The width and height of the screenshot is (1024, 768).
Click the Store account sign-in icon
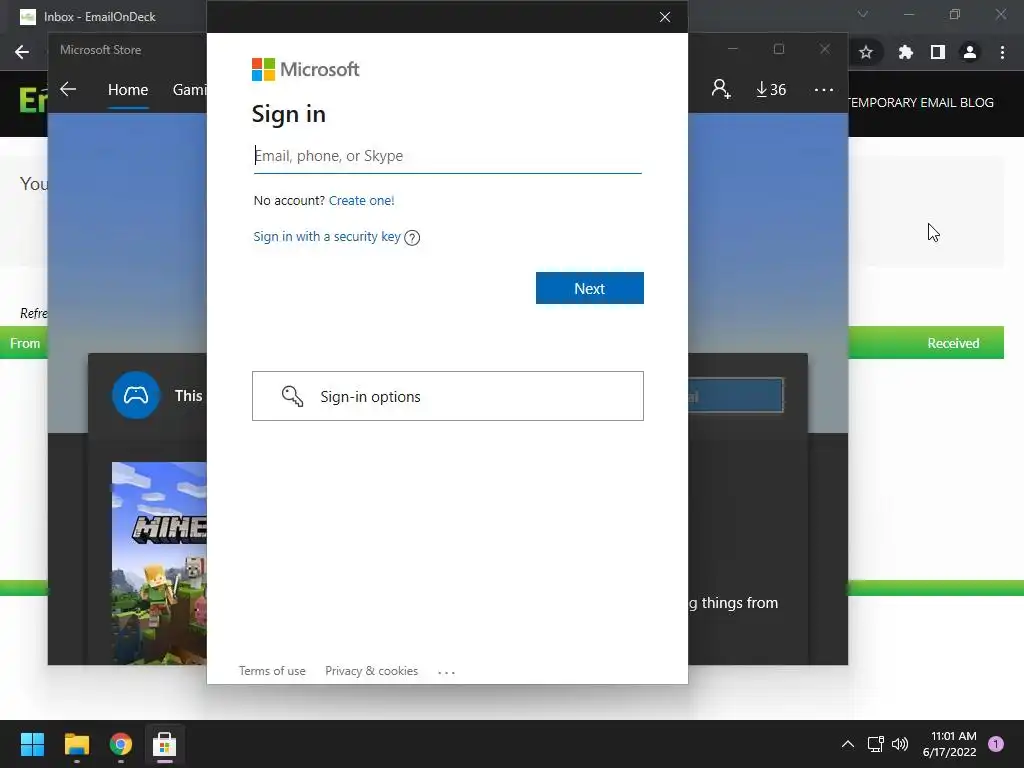point(721,89)
